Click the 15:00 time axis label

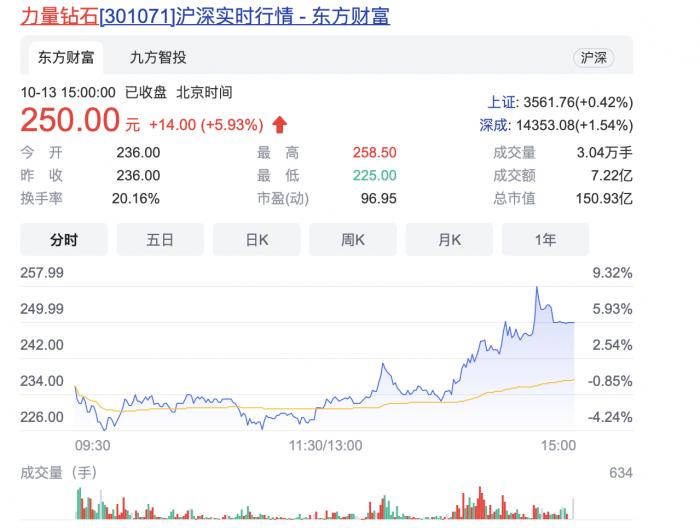[x=558, y=445]
